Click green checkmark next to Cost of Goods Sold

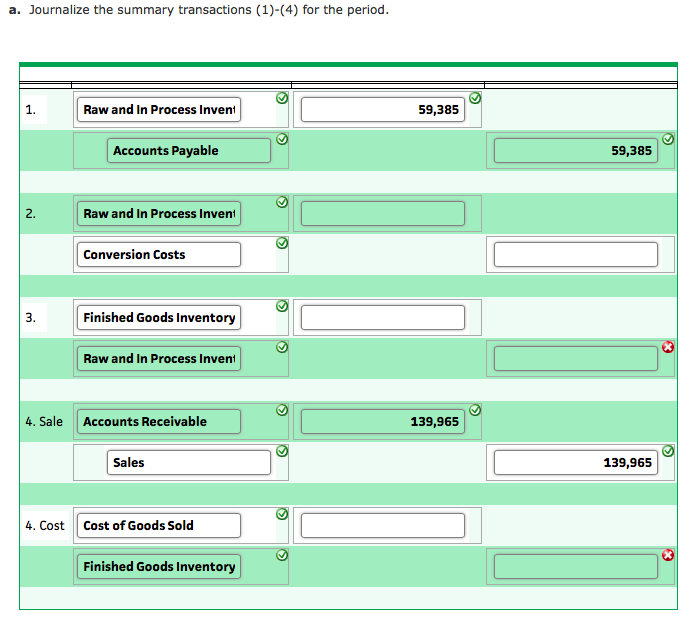point(282,514)
